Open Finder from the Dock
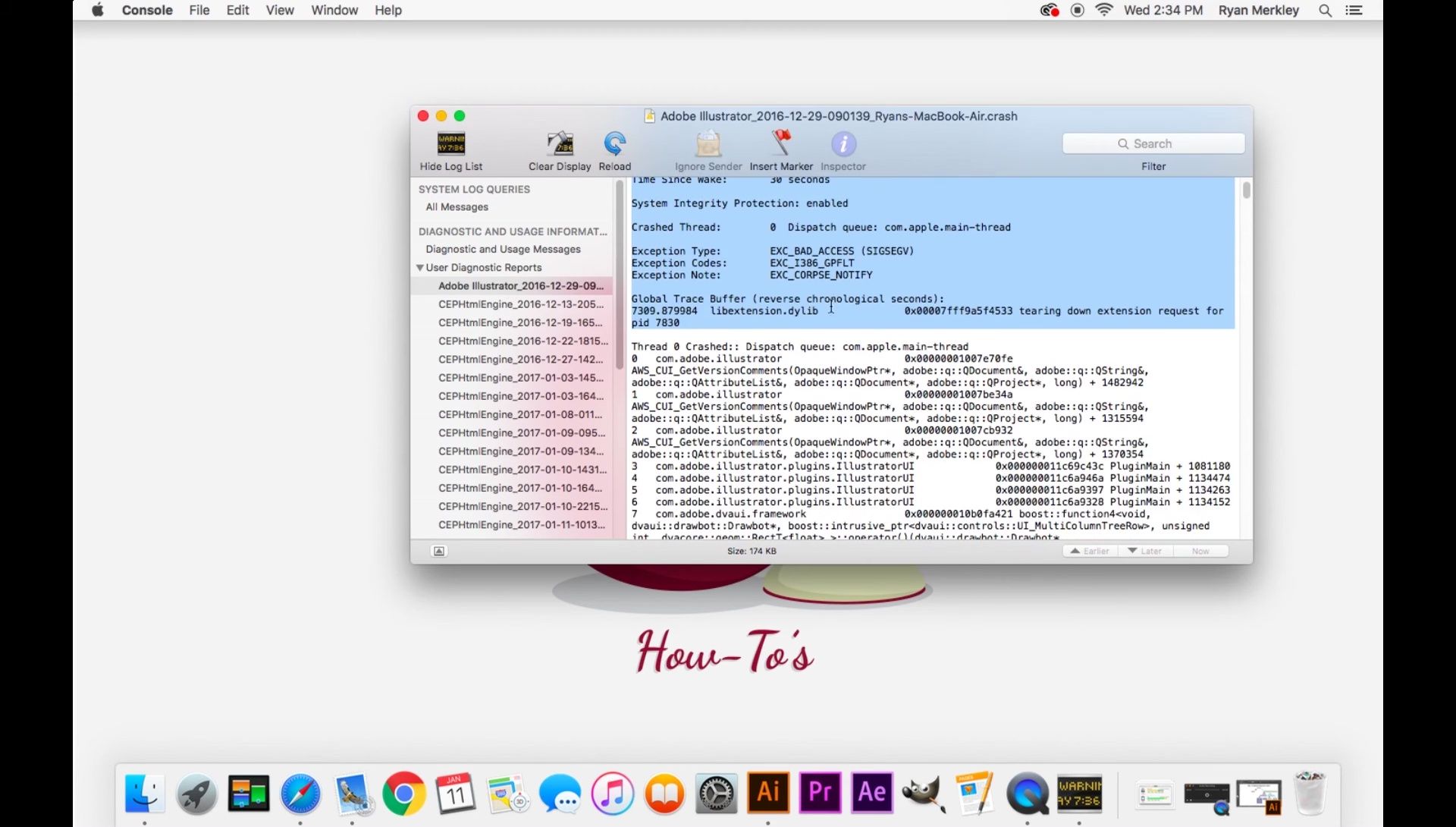 144,794
